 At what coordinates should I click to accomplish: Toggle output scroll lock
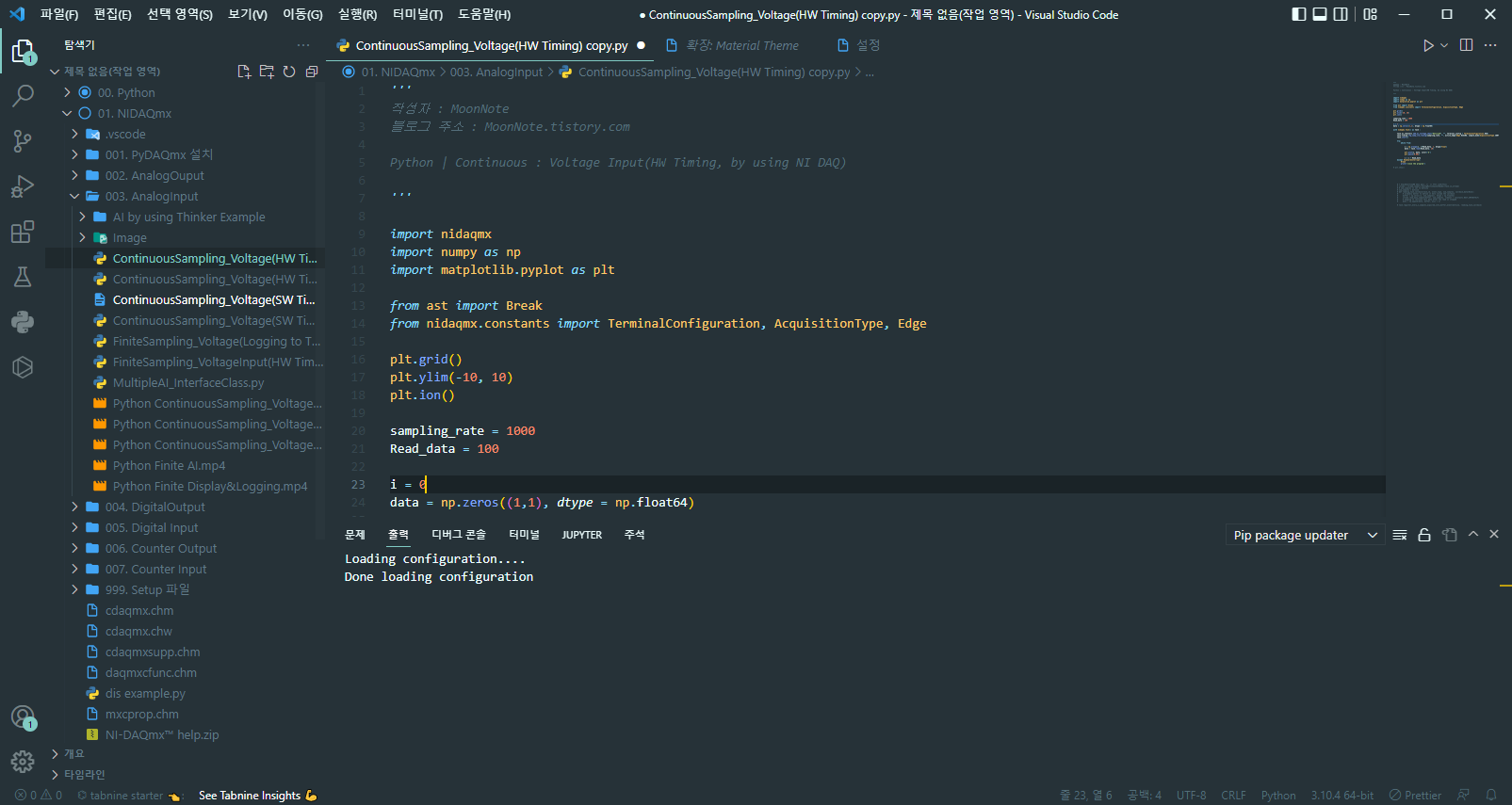[1424, 535]
